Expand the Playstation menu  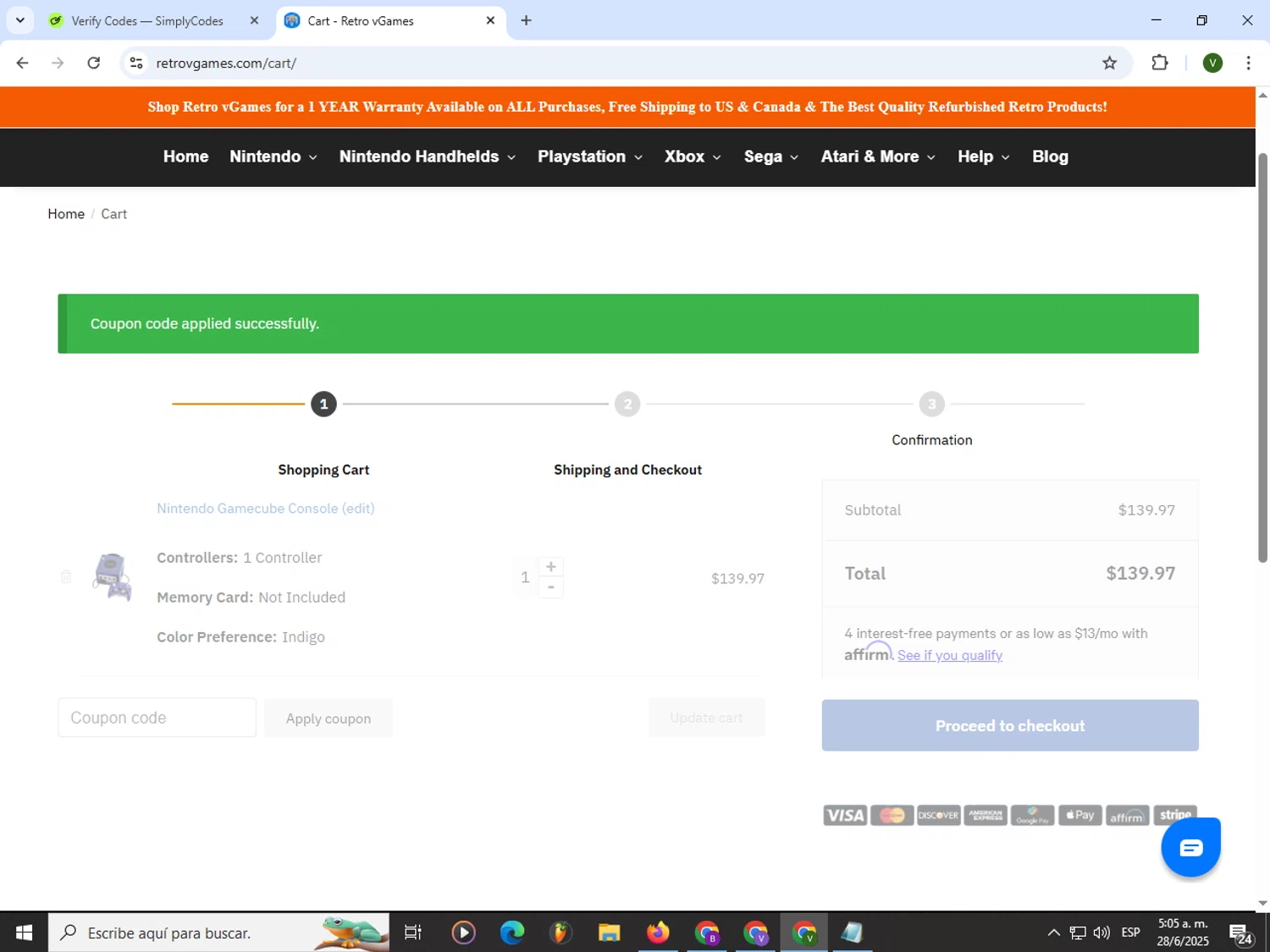pos(590,157)
